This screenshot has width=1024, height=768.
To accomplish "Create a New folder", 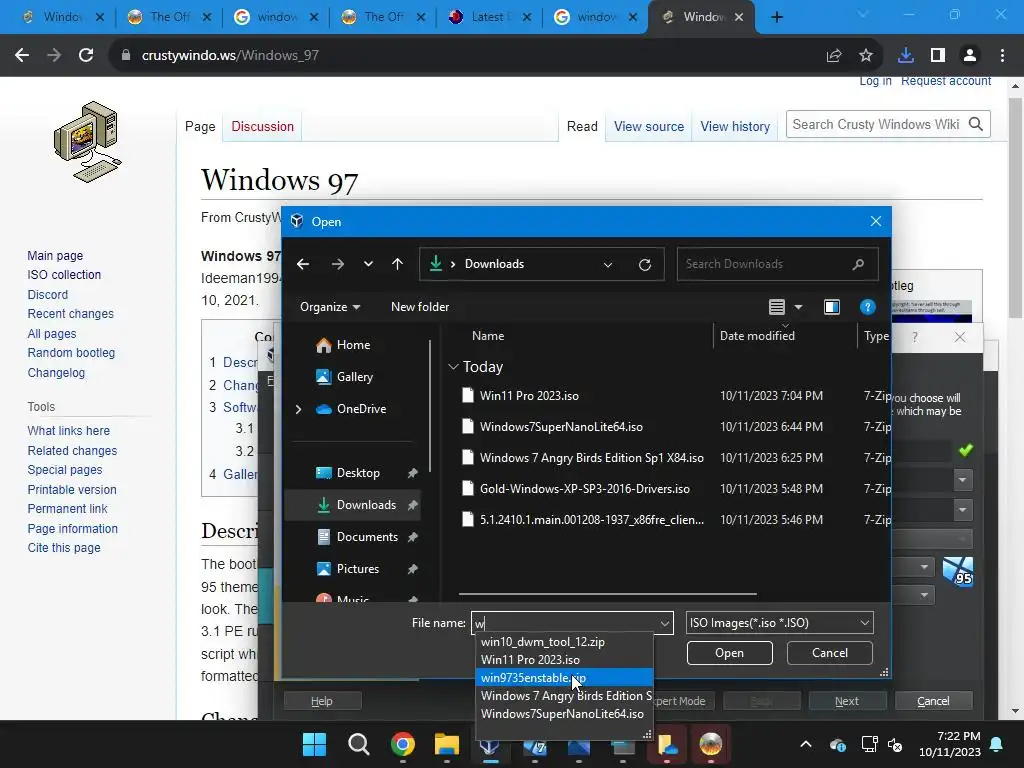I will tap(420, 307).
